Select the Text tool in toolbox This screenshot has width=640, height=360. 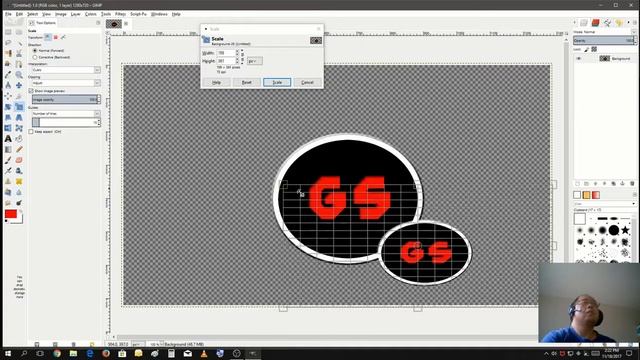click(x=8, y=139)
